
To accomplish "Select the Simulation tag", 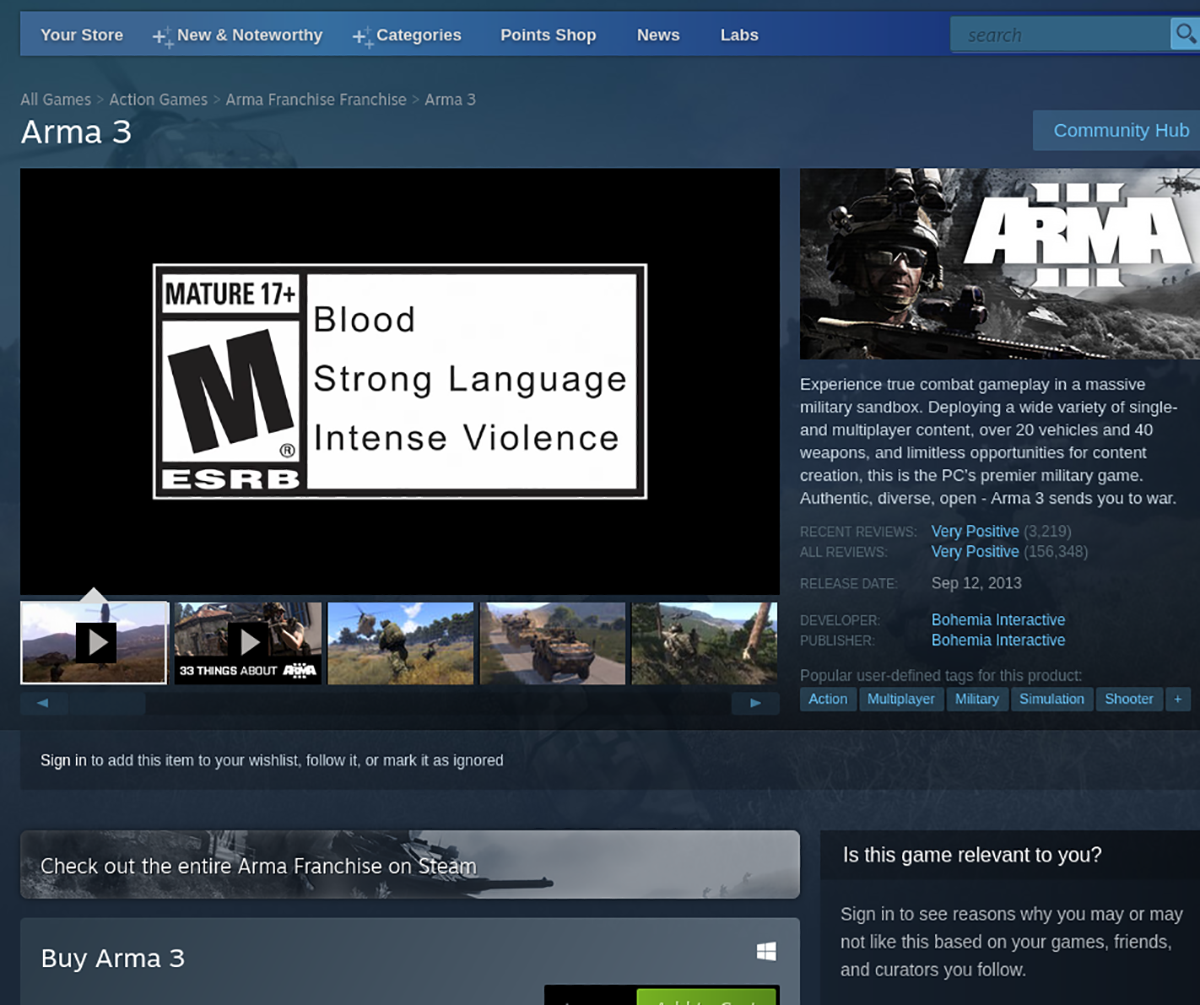I will point(1052,699).
